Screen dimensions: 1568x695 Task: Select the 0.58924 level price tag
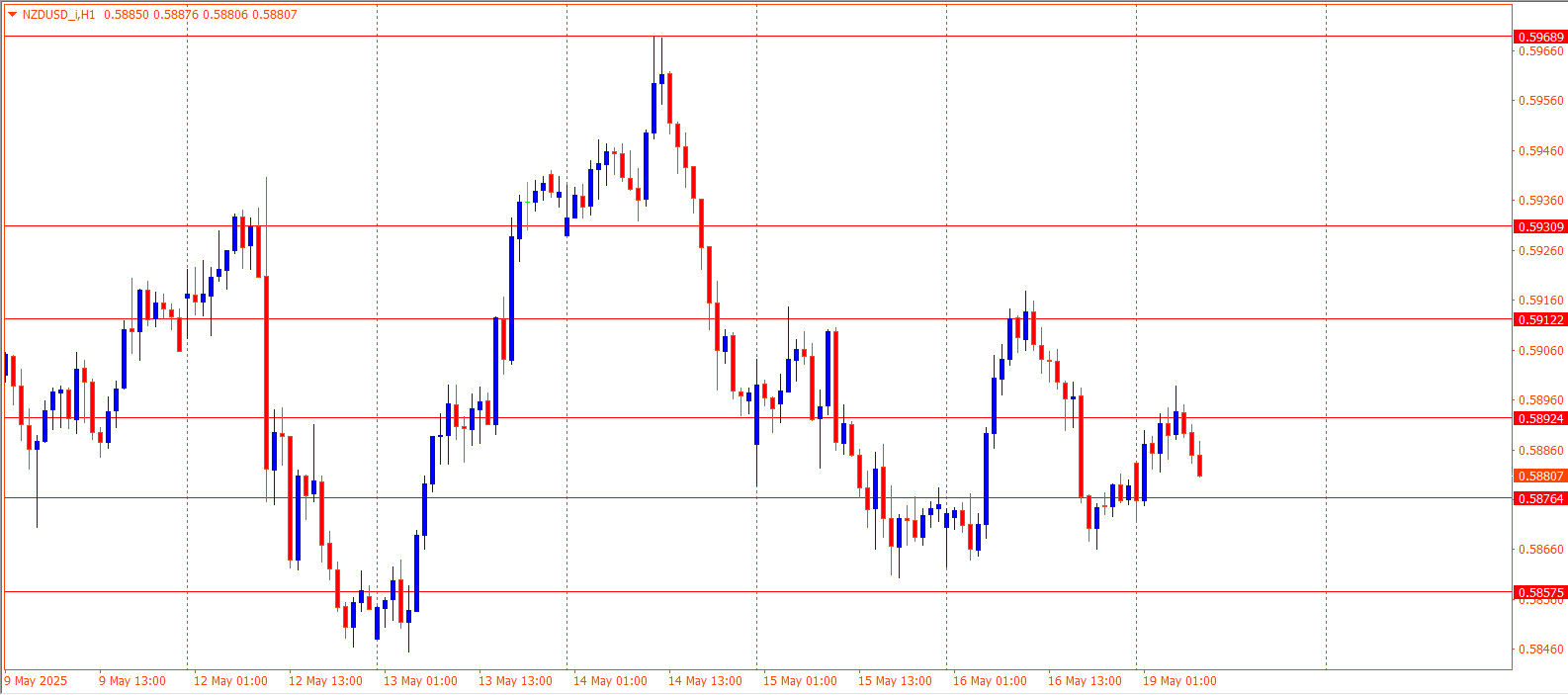tap(1540, 419)
